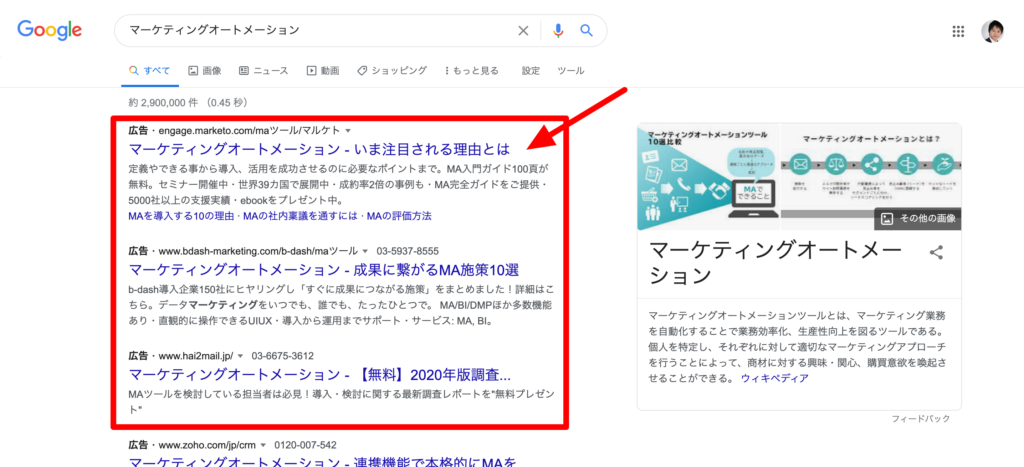Image resolution: width=1024 pixels, height=467 pixels.
Task: Open the ad titled 成果に繋がるMA施策10選
Action: click(x=324, y=269)
